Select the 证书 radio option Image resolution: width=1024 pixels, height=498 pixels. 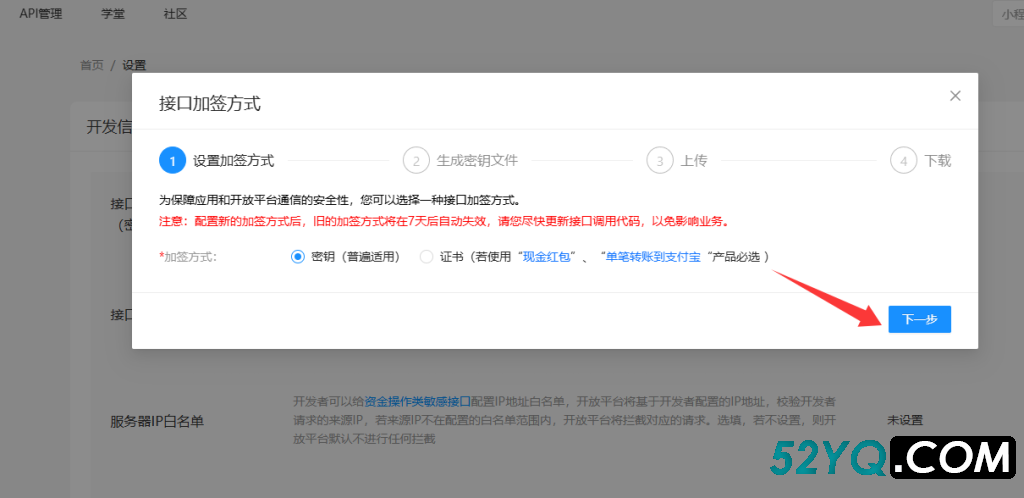tap(426, 257)
